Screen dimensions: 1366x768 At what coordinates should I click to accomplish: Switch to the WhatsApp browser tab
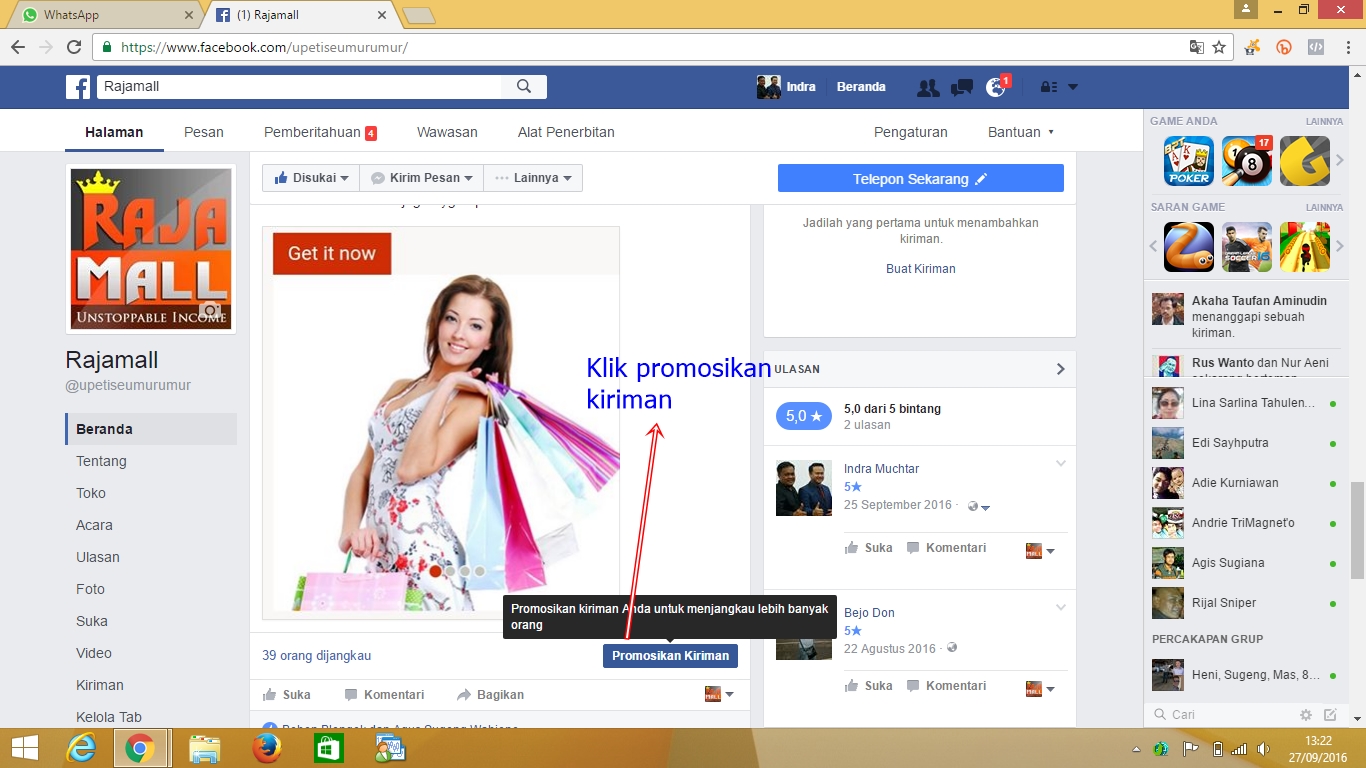pyautogui.click(x=103, y=15)
